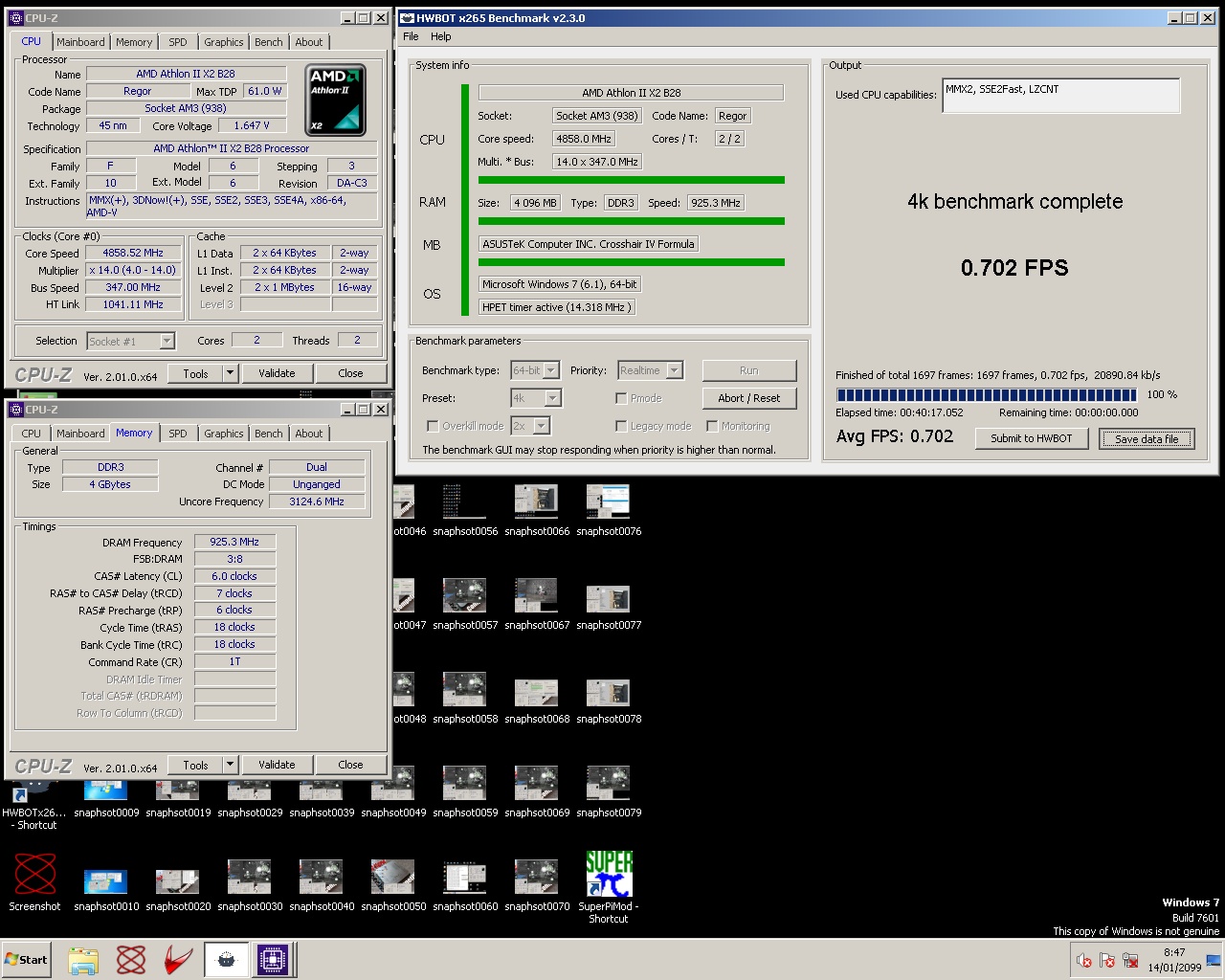This screenshot has width=1225, height=980.
Task: Click the Abort / Reset button
Action: click(x=749, y=398)
